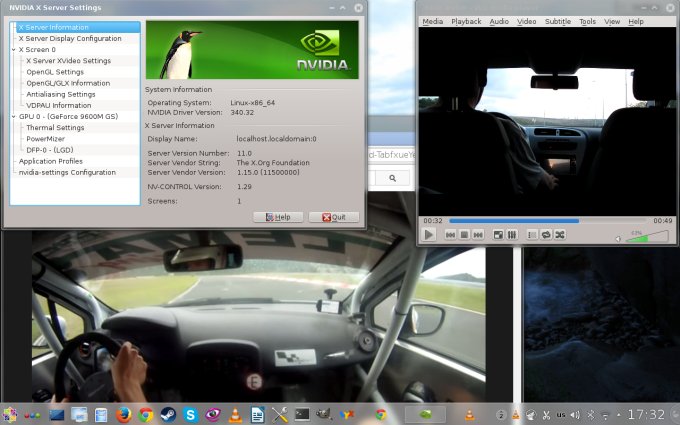
Task: Select nvidia-settings Configuration
Action: pos(67,172)
